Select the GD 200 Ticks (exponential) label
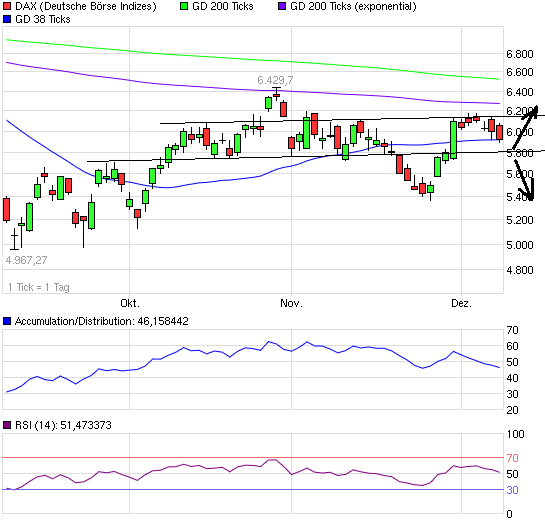 click(x=353, y=6)
